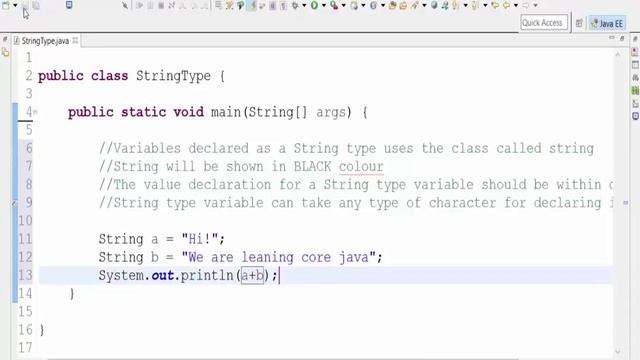Minimize the editor area

pos(611,38)
